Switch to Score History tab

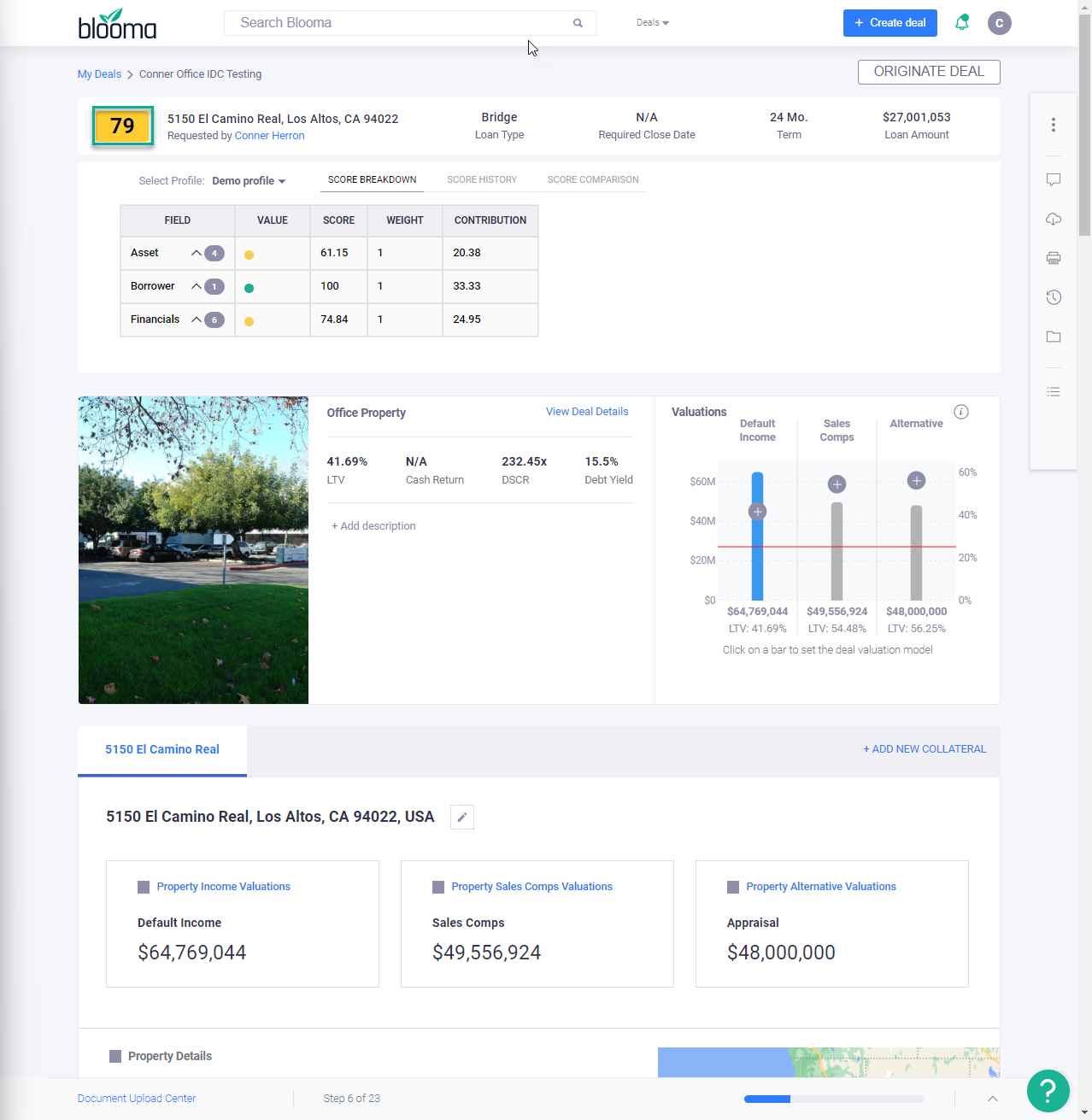click(482, 179)
